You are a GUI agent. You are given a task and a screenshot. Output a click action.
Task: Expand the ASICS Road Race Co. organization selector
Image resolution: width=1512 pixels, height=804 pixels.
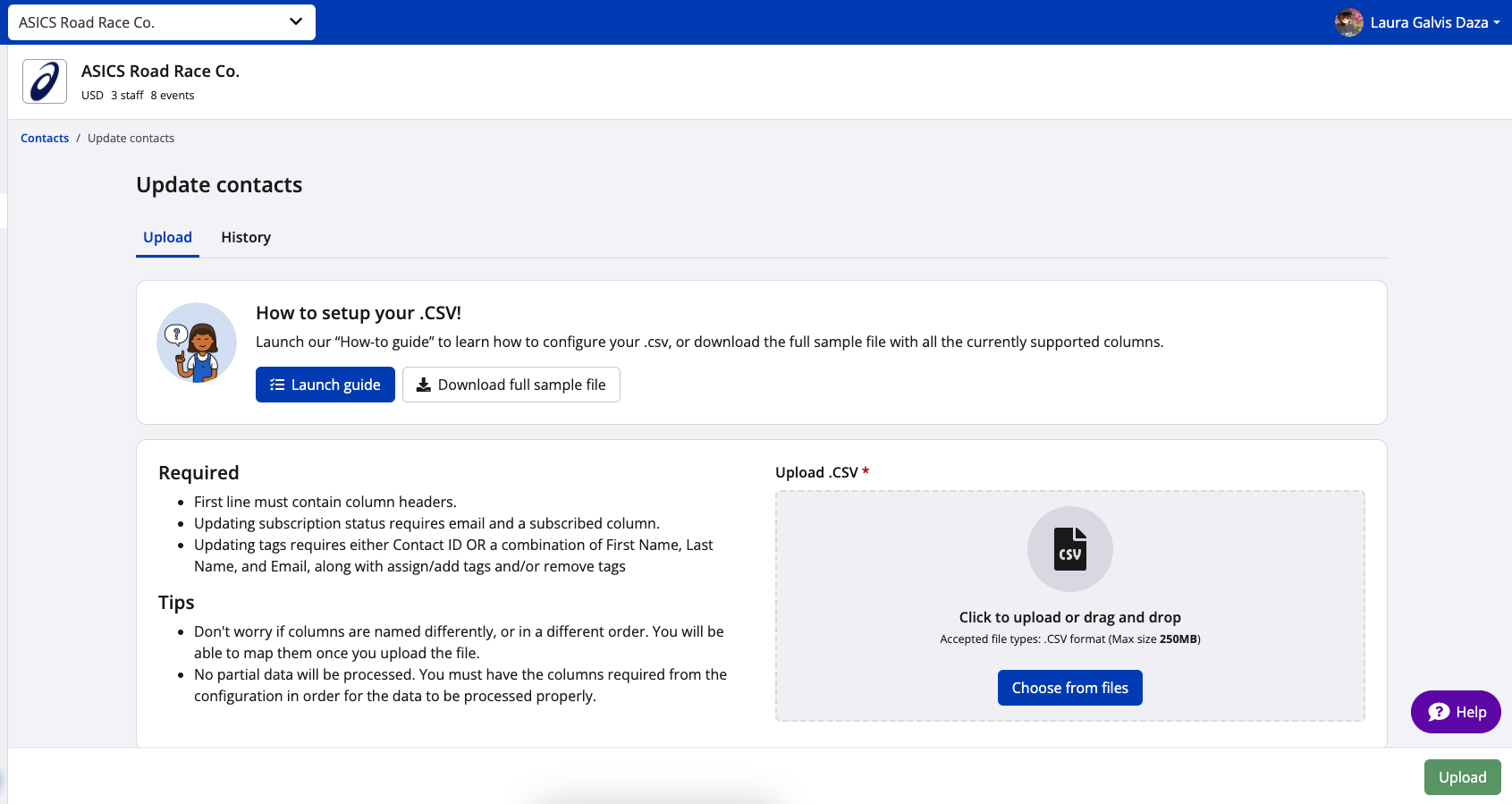(161, 22)
